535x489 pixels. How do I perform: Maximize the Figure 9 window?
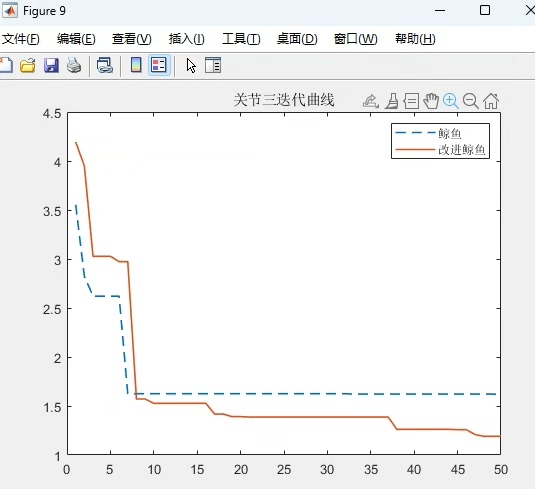click(x=485, y=11)
